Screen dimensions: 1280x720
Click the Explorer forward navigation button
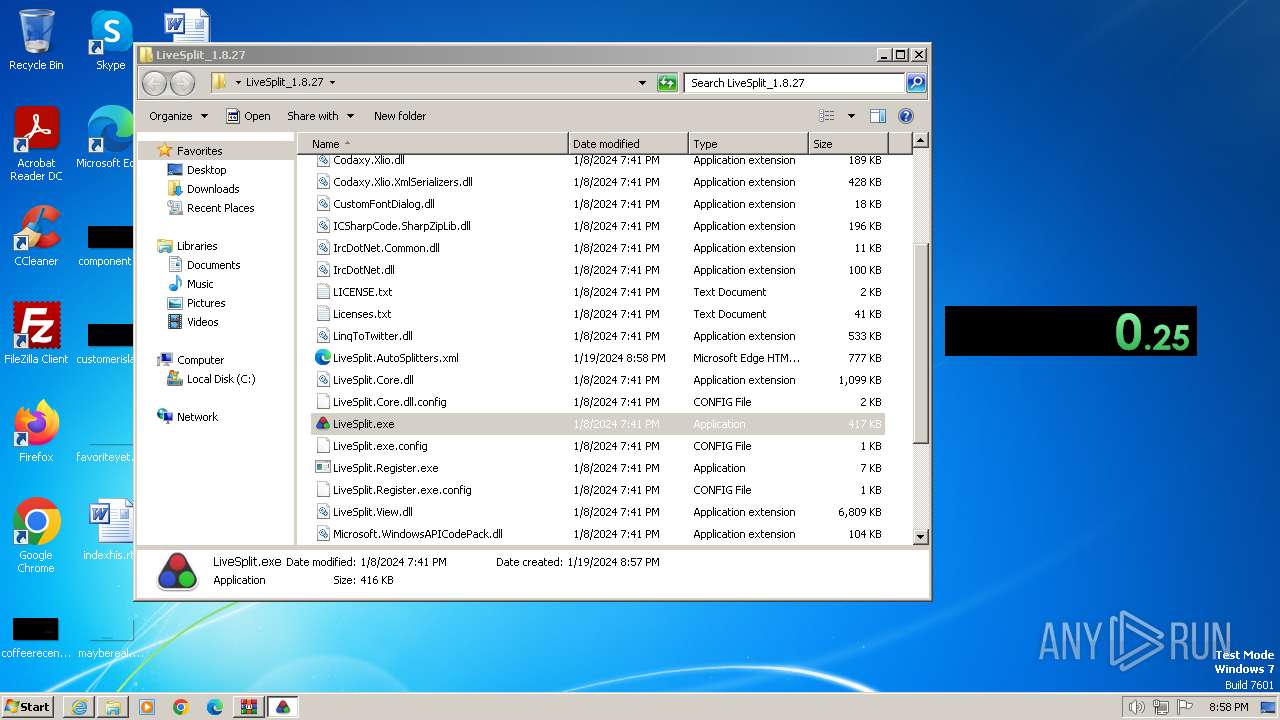(x=182, y=83)
